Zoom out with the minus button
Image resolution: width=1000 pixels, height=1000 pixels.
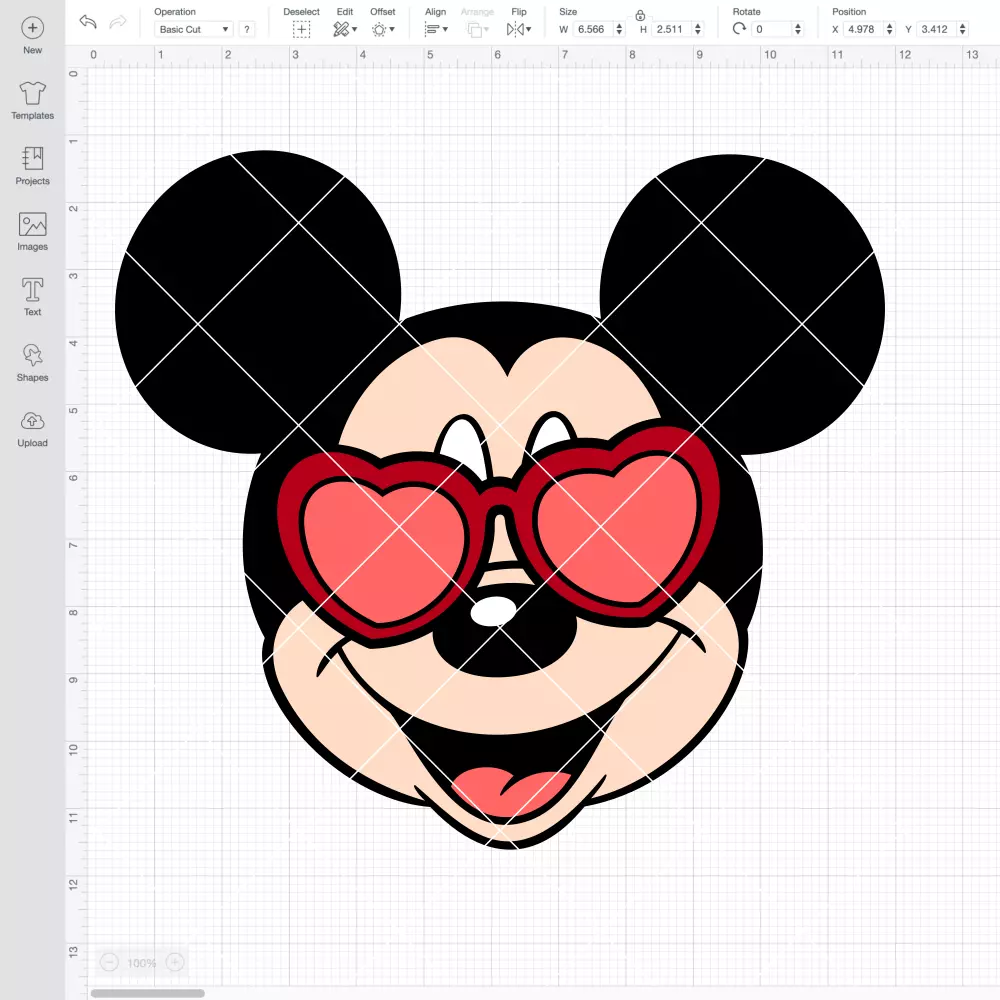[x=109, y=962]
